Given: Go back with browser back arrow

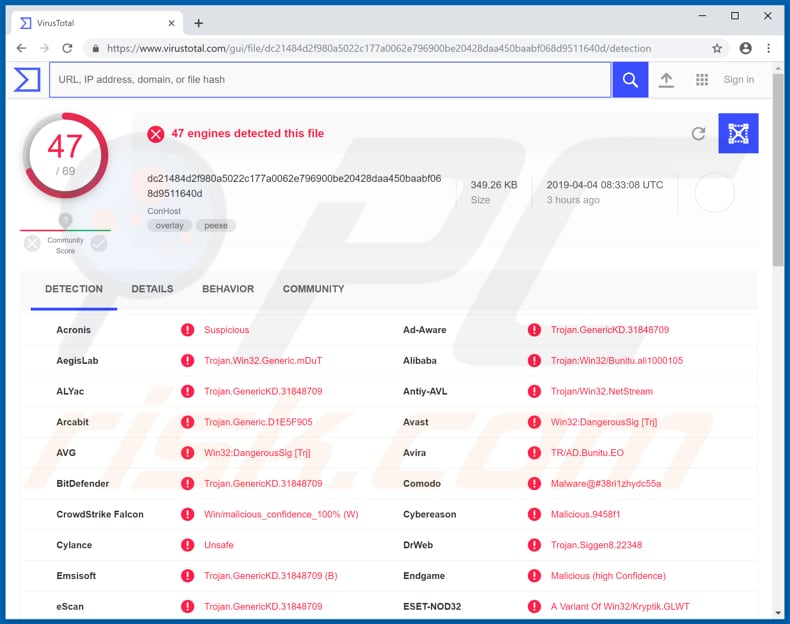Looking at the screenshot, I should pyautogui.click(x=21, y=48).
